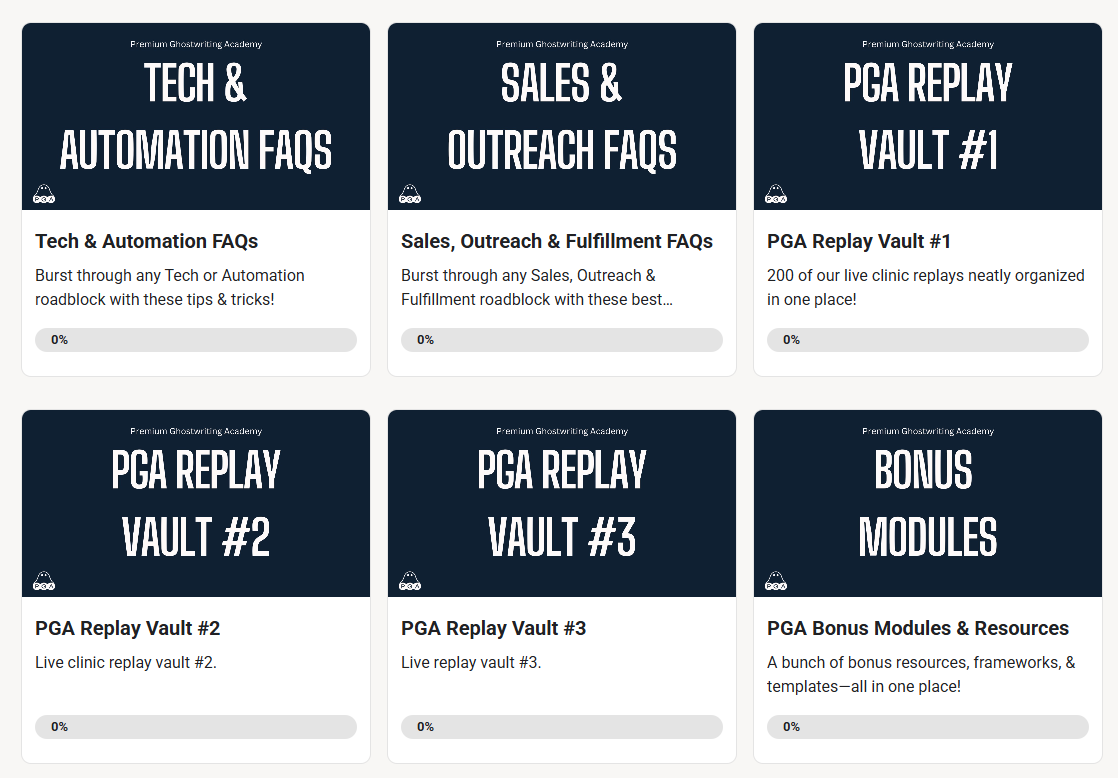The image size is (1118, 778).
Task: Open the PGA Replay Vault #2 banner image
Action: (x=196, y=503)
